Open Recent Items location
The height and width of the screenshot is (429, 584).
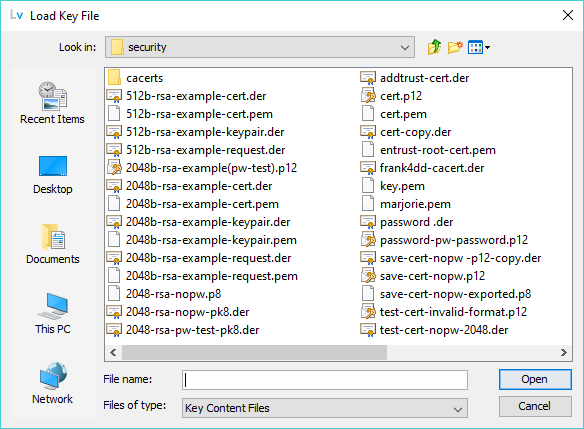[53, 103]
